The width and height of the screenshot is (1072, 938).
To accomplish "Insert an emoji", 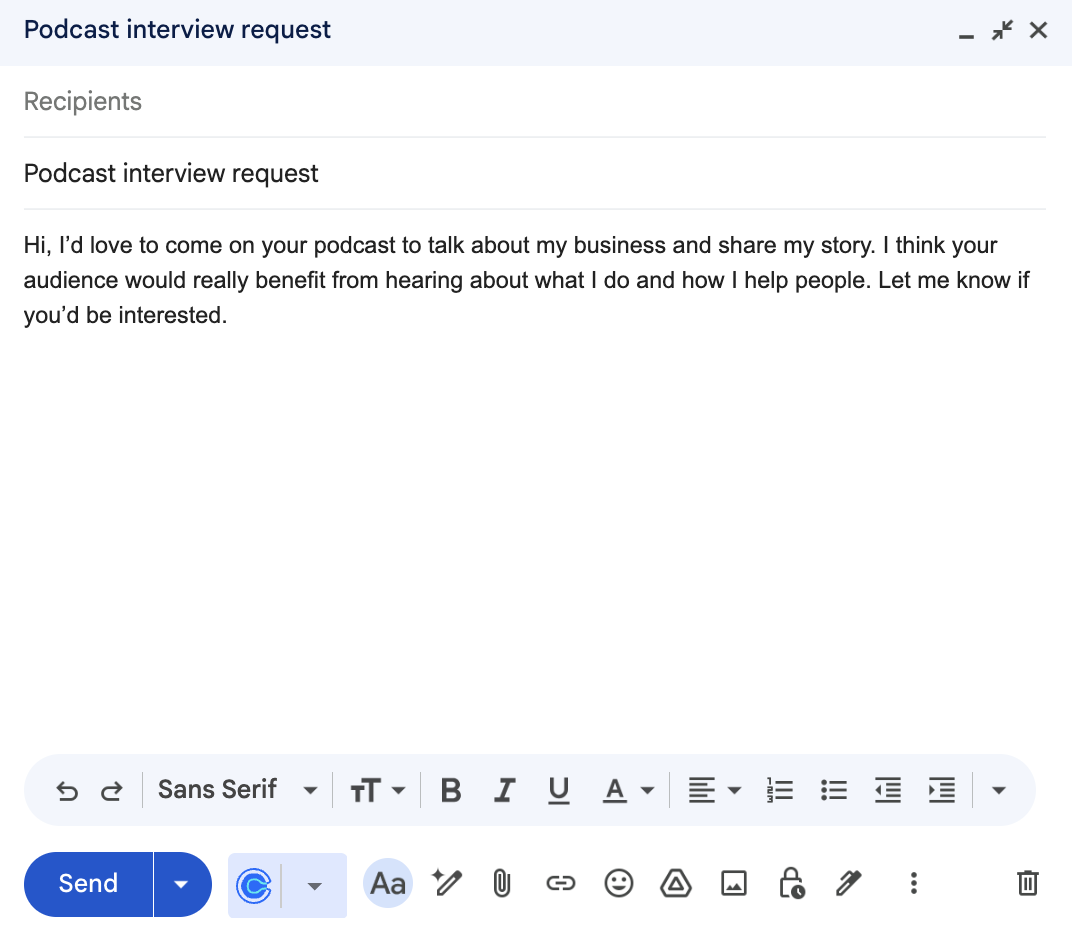I will coord(619,883).
